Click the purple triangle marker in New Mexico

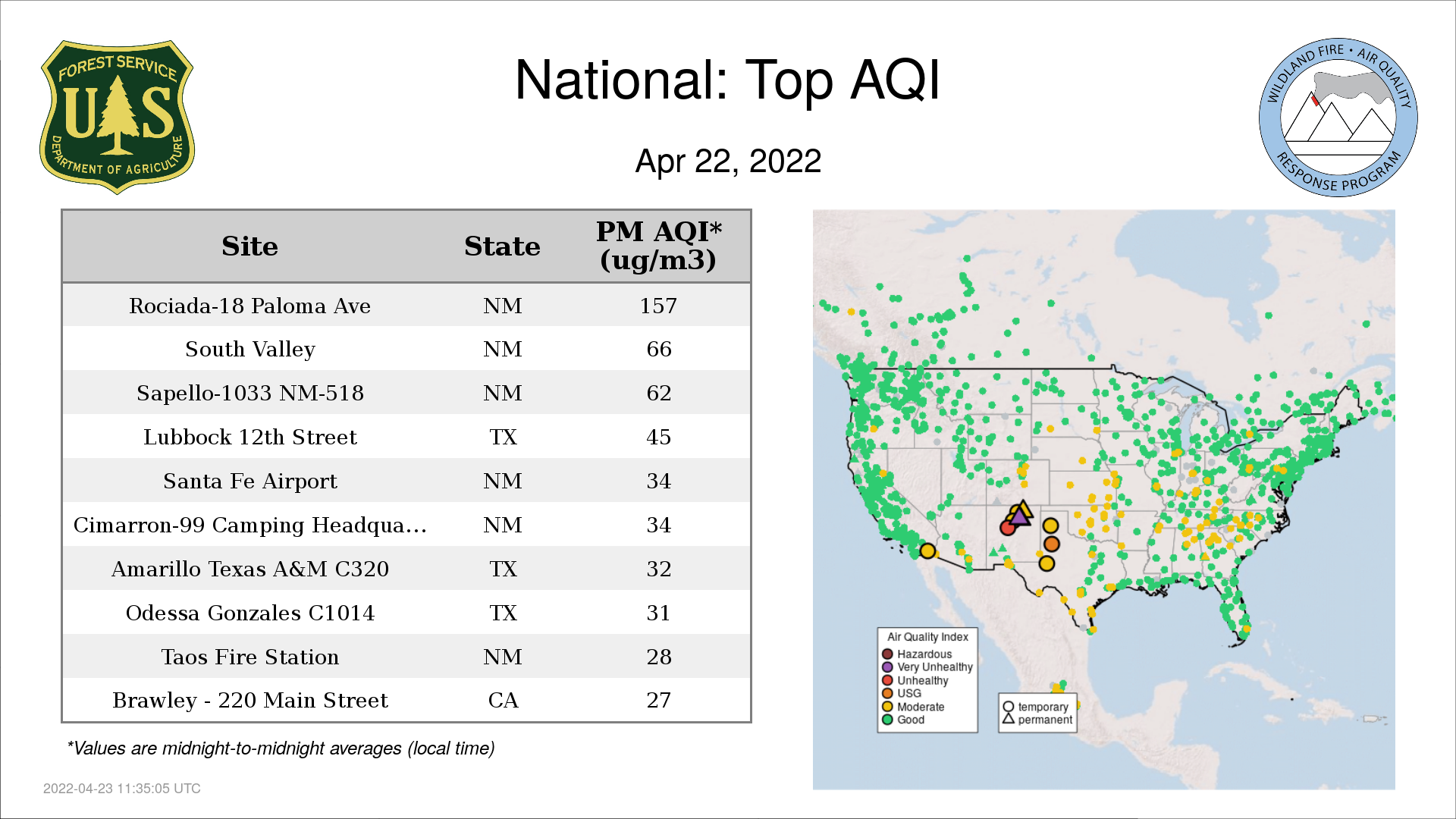pyautogui.click(x=1020, y=516)
